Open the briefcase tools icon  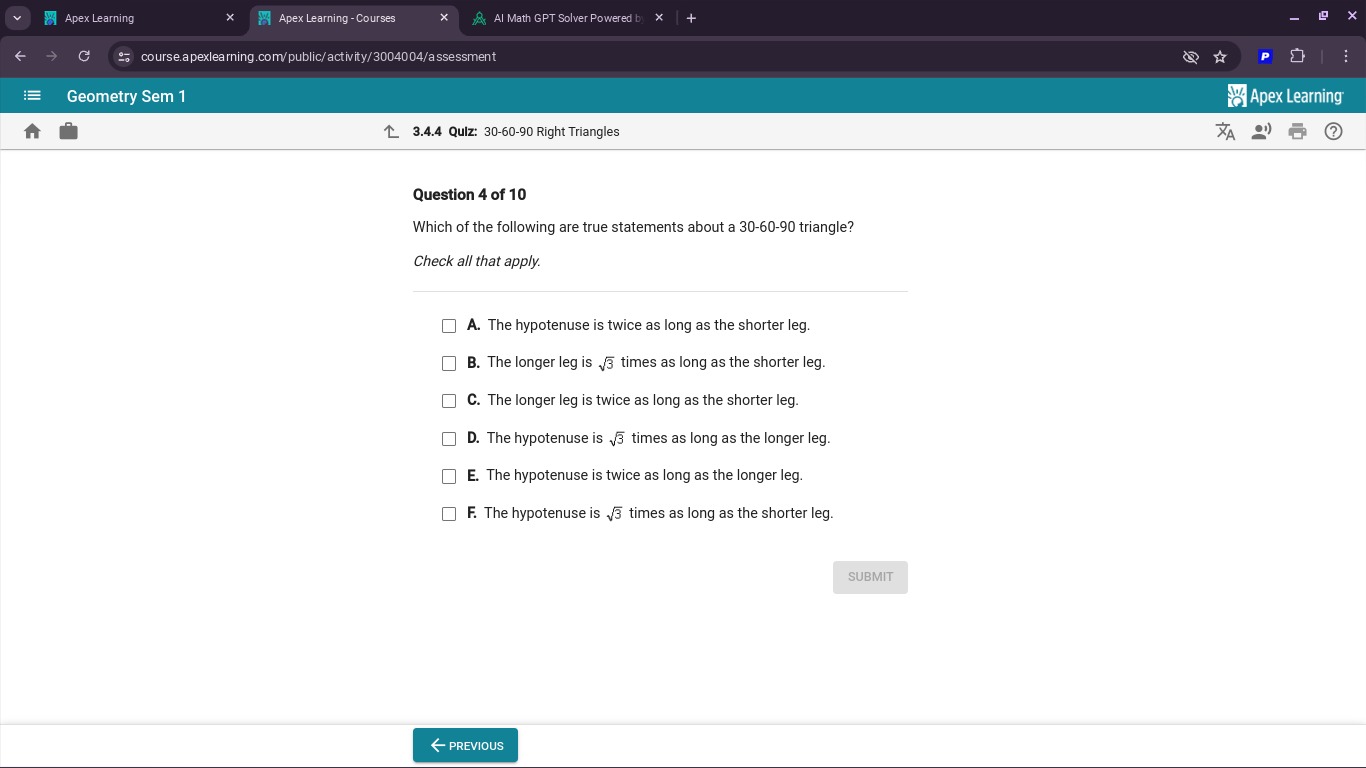click(x=68, y=131)
